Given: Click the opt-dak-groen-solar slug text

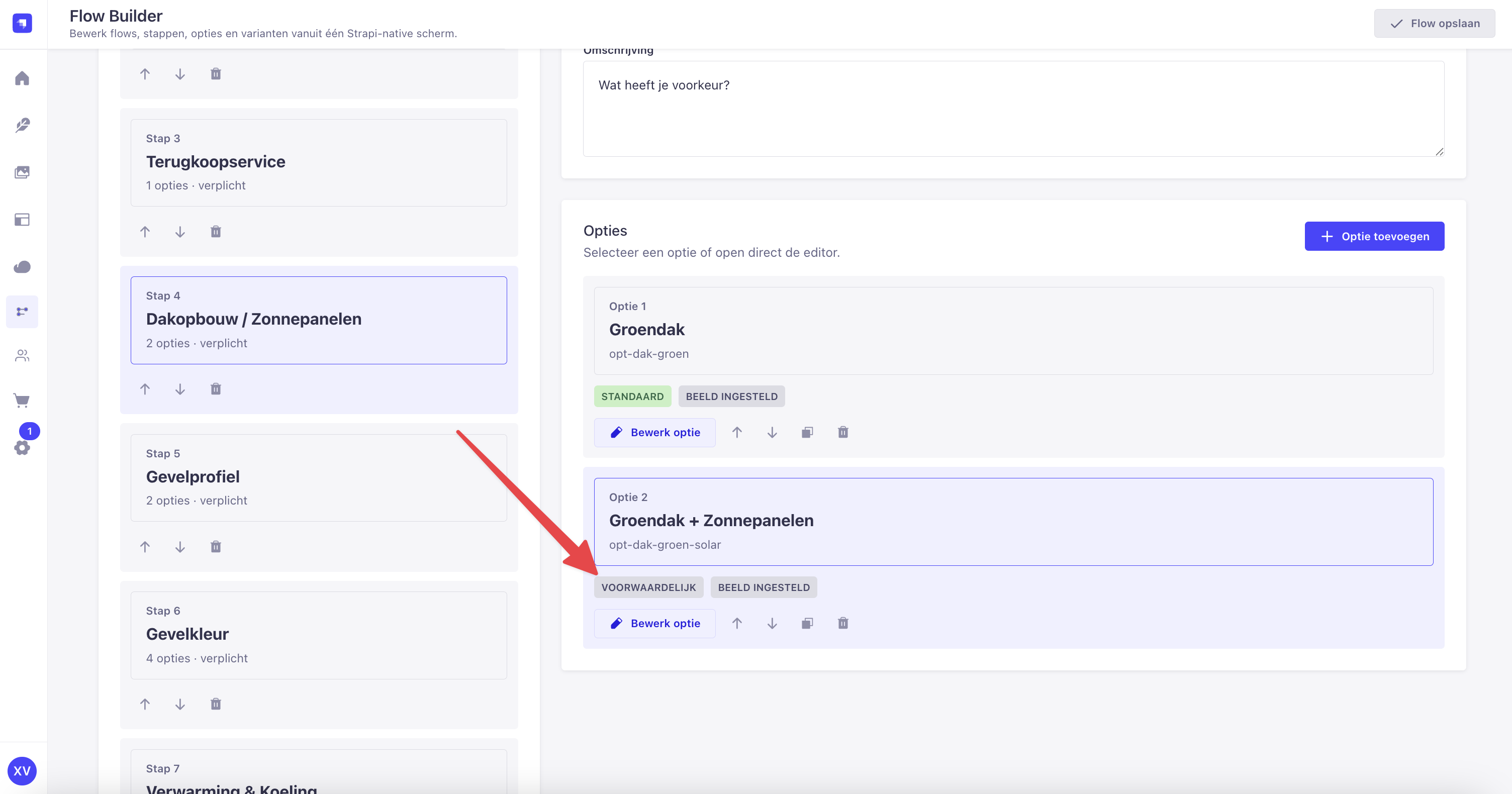Looking at the screenshot, I should pos(665,545).
